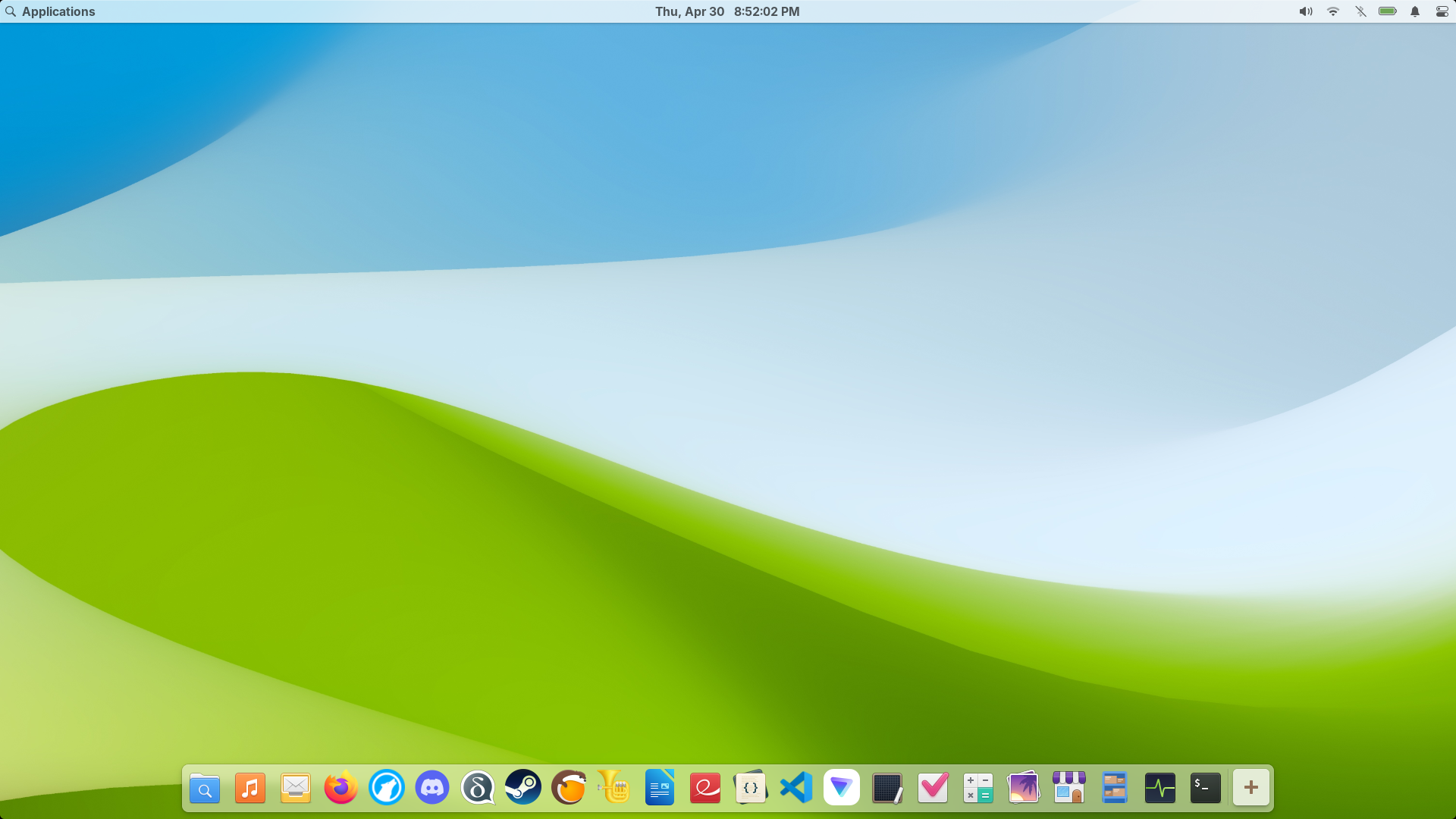Click the plus button in dock
1456x819 pixels.
(x=1251, y=788)
